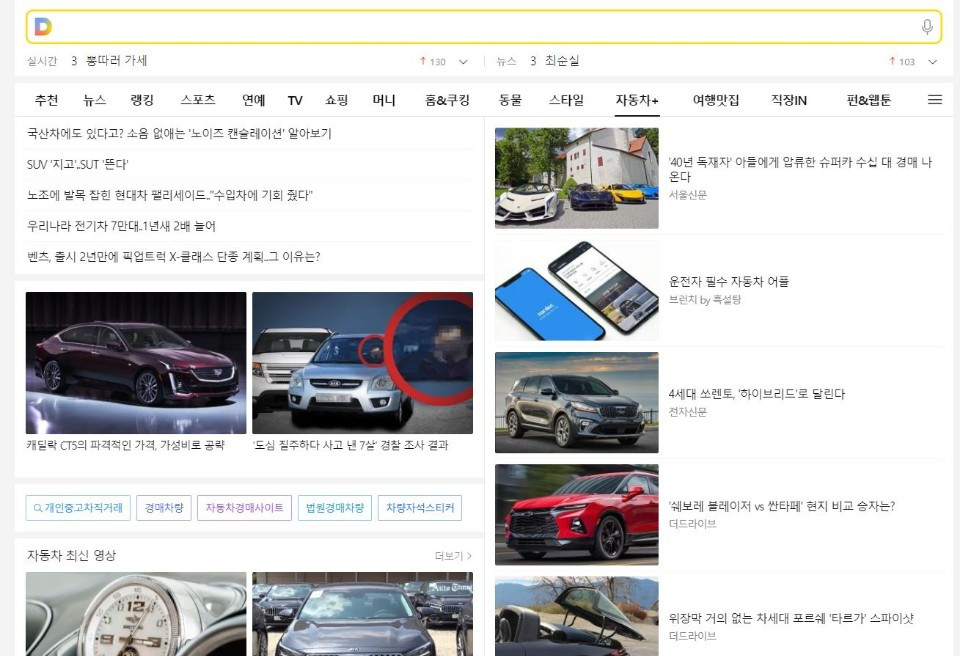960x656 pixels.
Task: Expand realtime search ranking chevron near 130
Action: click(463, 62)
